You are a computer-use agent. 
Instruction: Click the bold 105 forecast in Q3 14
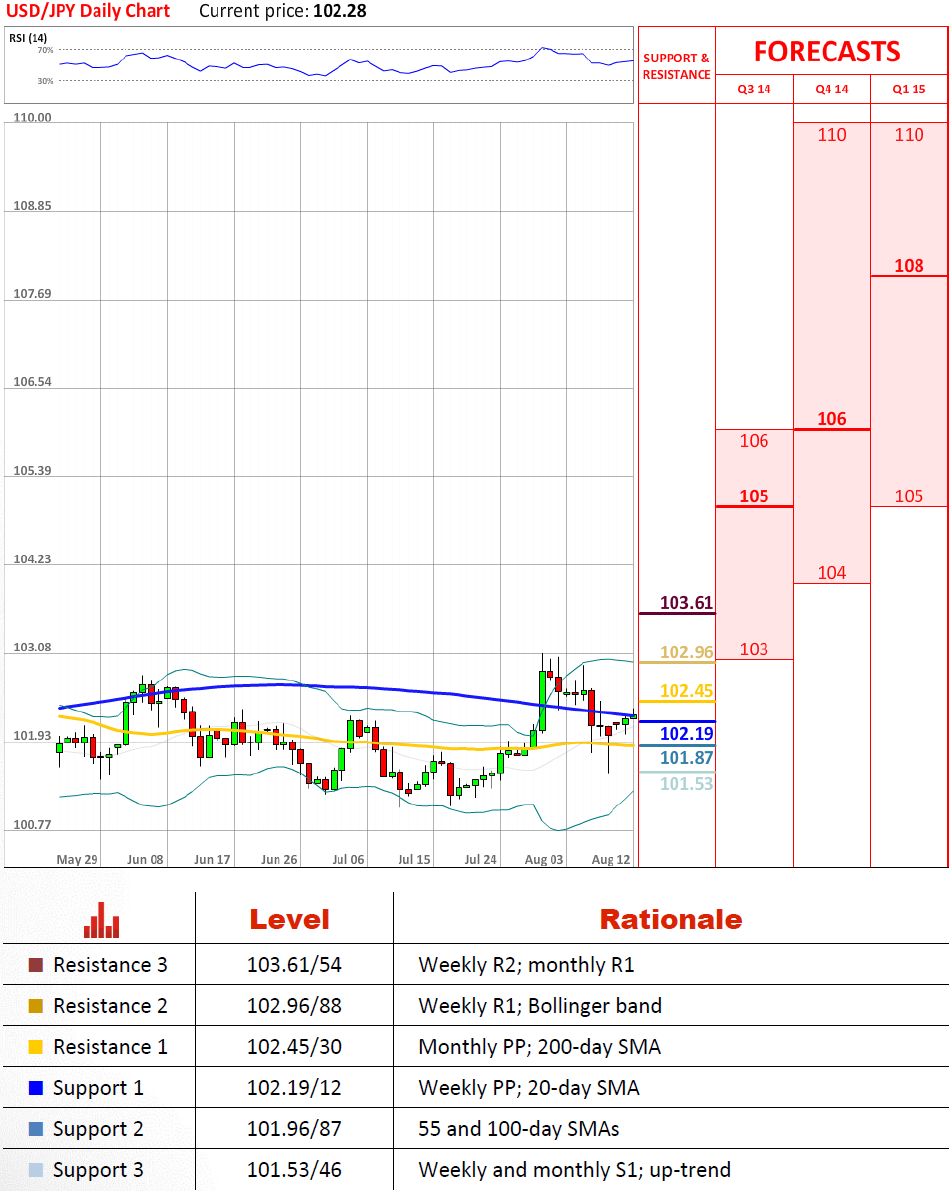coord(754,497)
